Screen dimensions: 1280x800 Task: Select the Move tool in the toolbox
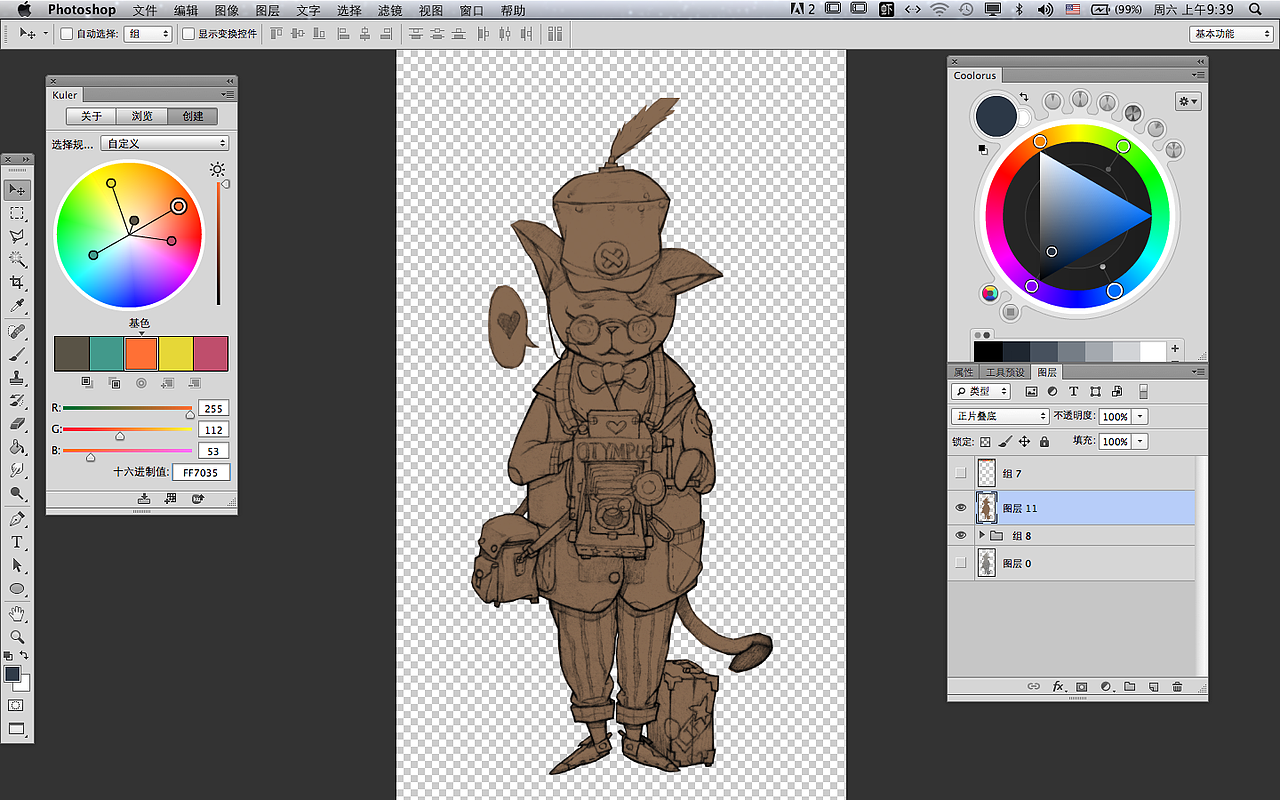(17, 190)
